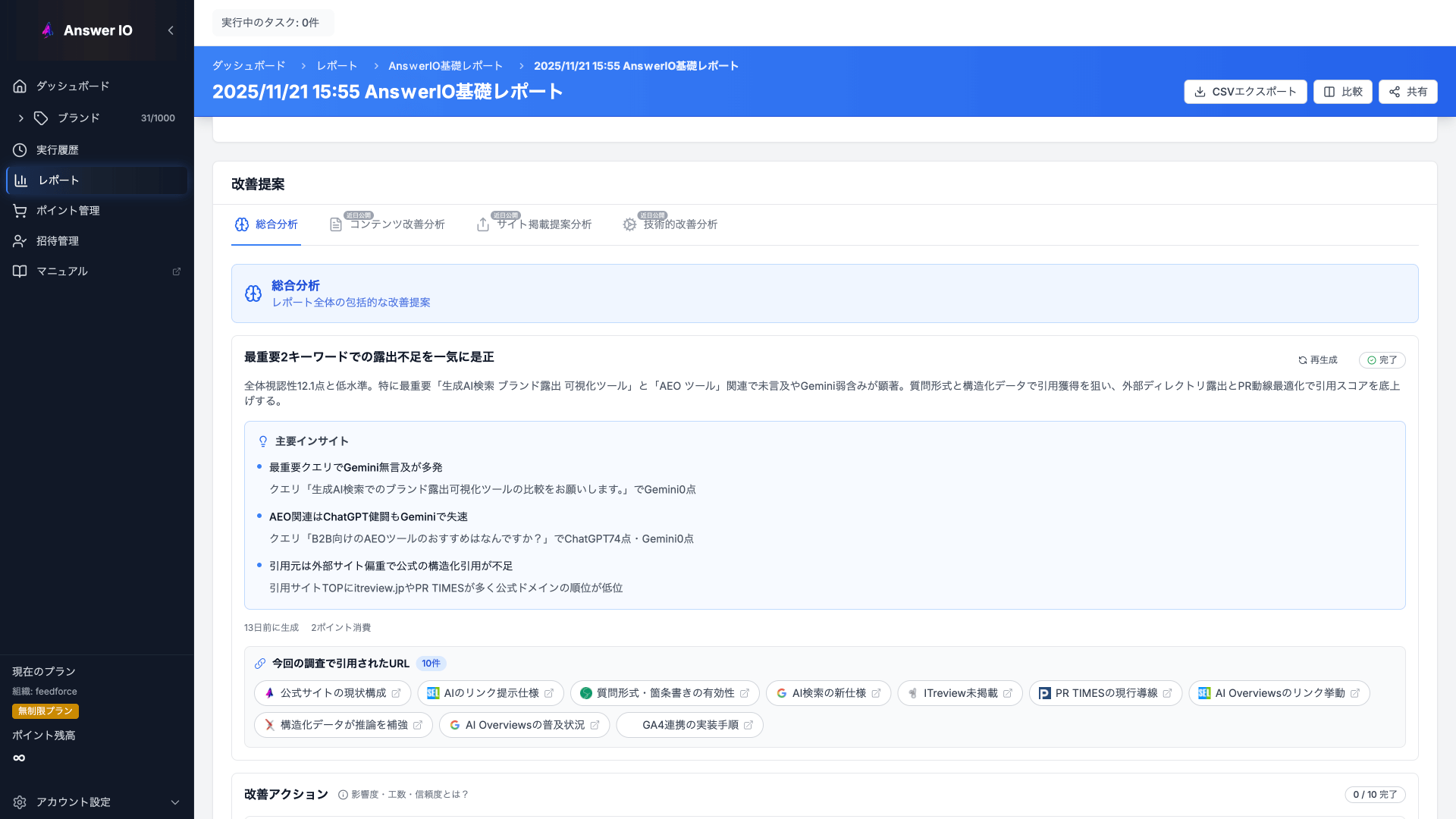Click the 再生成 regenerate button
The width and height of the screenshot is (1456, 819).
point(1318,360)
